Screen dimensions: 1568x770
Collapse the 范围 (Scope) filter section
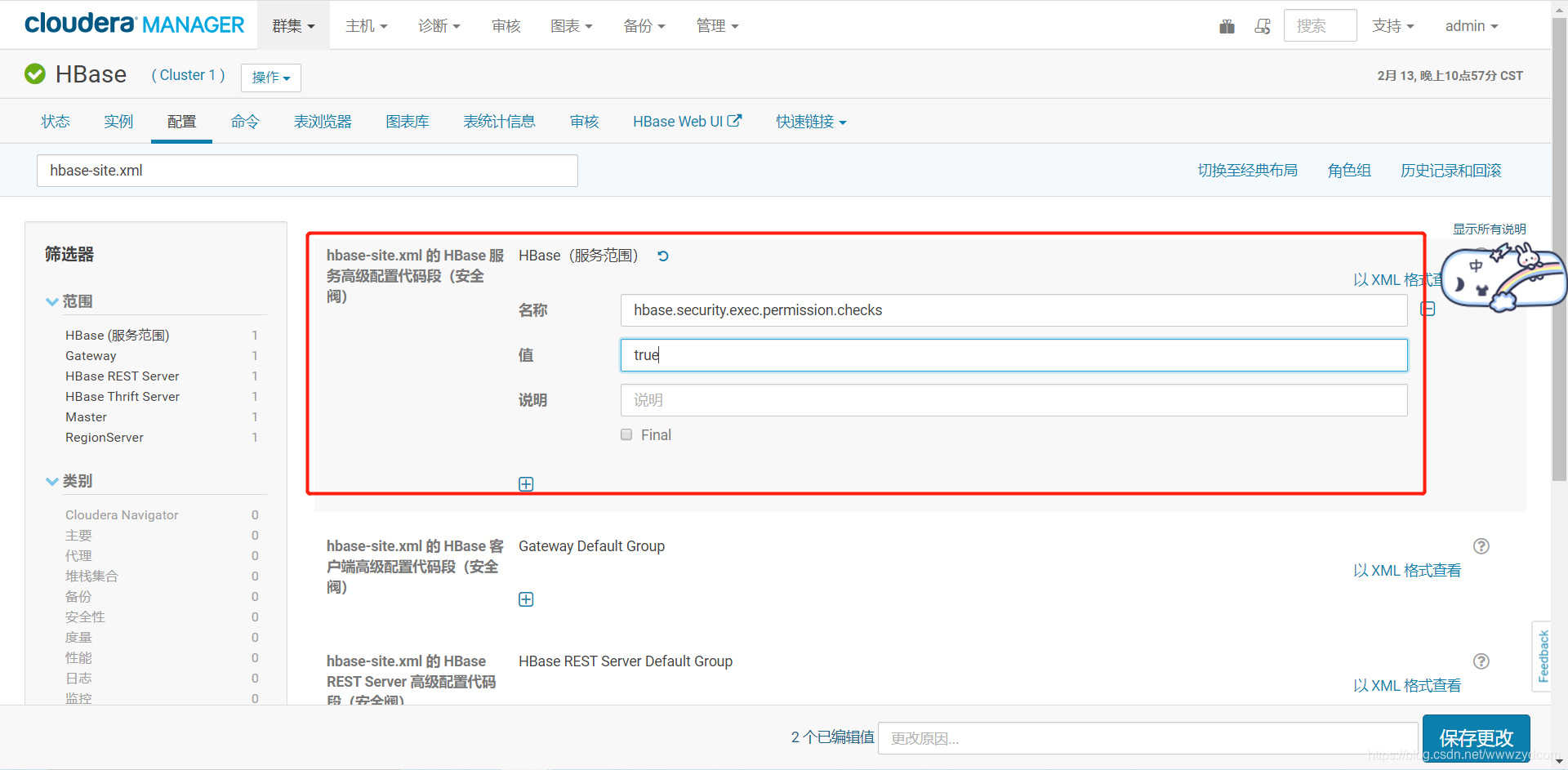(x=69, y=301)
